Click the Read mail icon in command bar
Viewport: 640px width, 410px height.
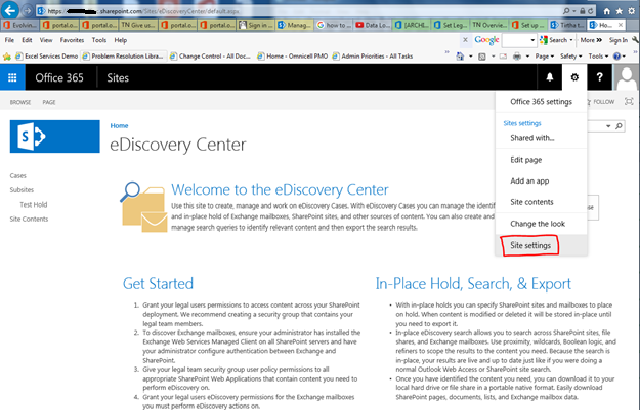click(x=503, y=56)
